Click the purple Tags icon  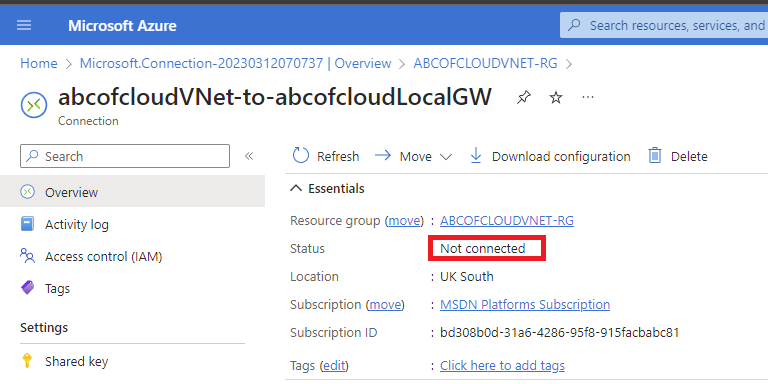point(27,288)
